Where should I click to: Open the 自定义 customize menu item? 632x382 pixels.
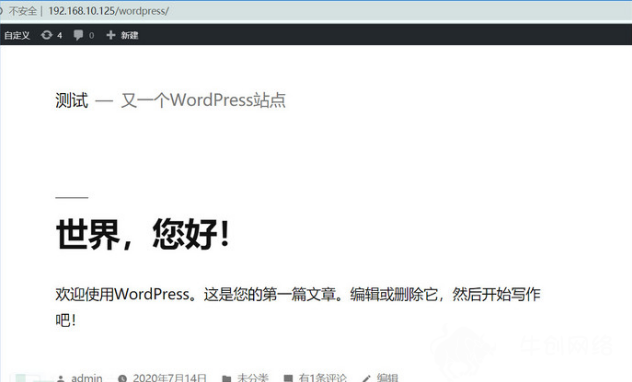click(17, 35)
